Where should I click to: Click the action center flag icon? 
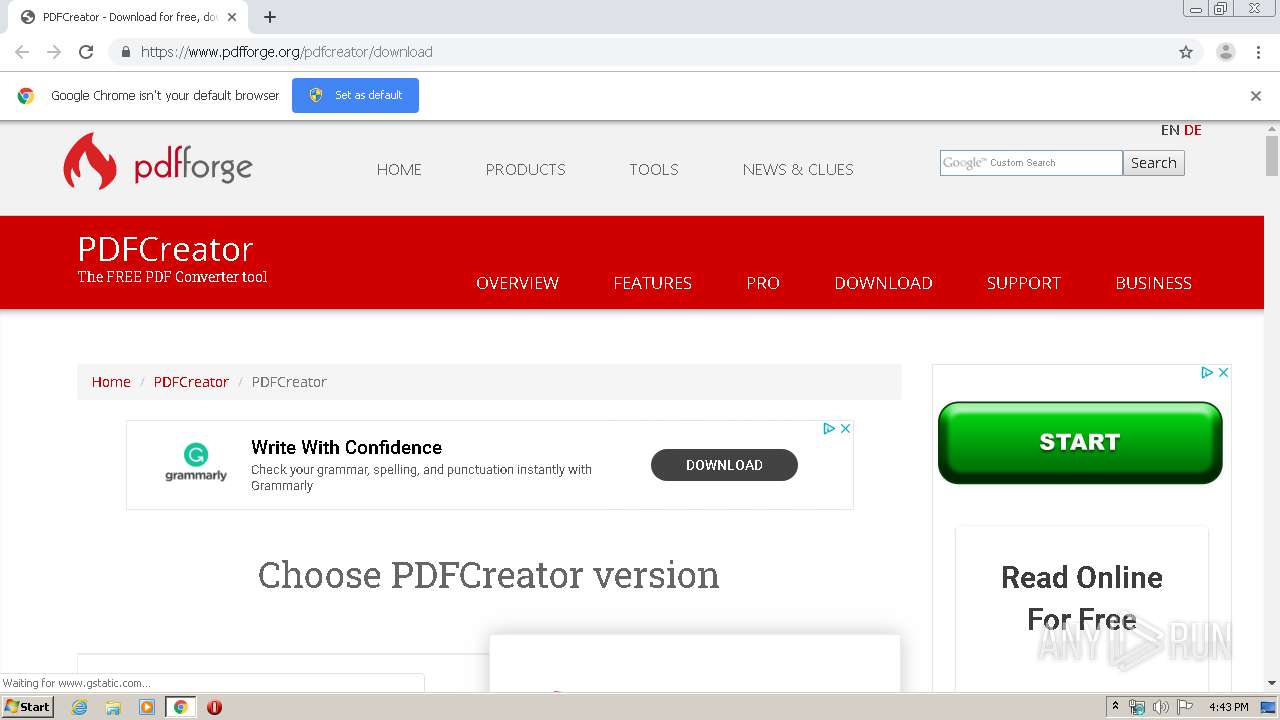pyautogui.click(x=1185, y=707)
